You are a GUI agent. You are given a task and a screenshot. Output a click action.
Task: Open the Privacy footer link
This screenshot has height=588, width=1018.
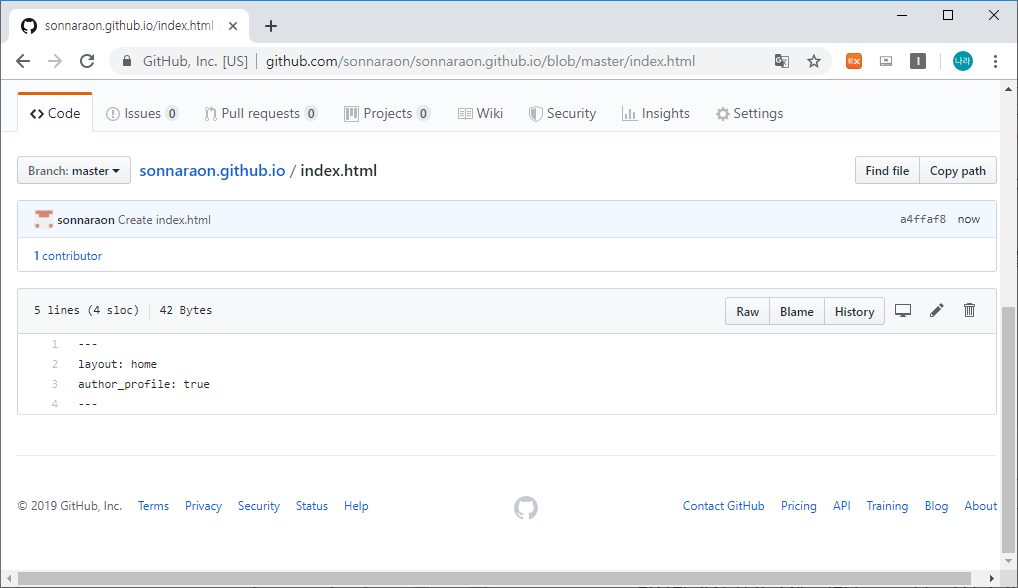[203, 506]
